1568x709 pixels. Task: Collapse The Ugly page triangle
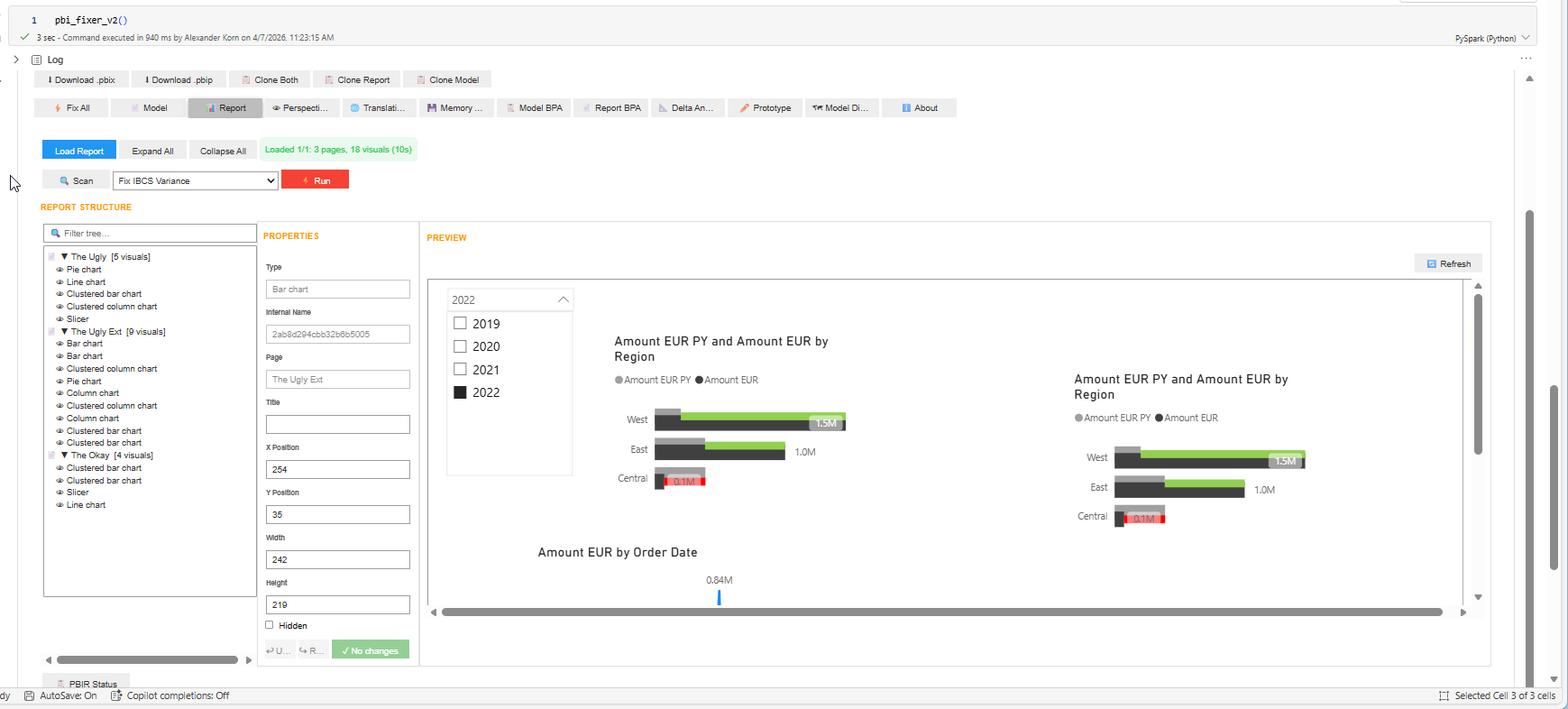pos(64,256)
